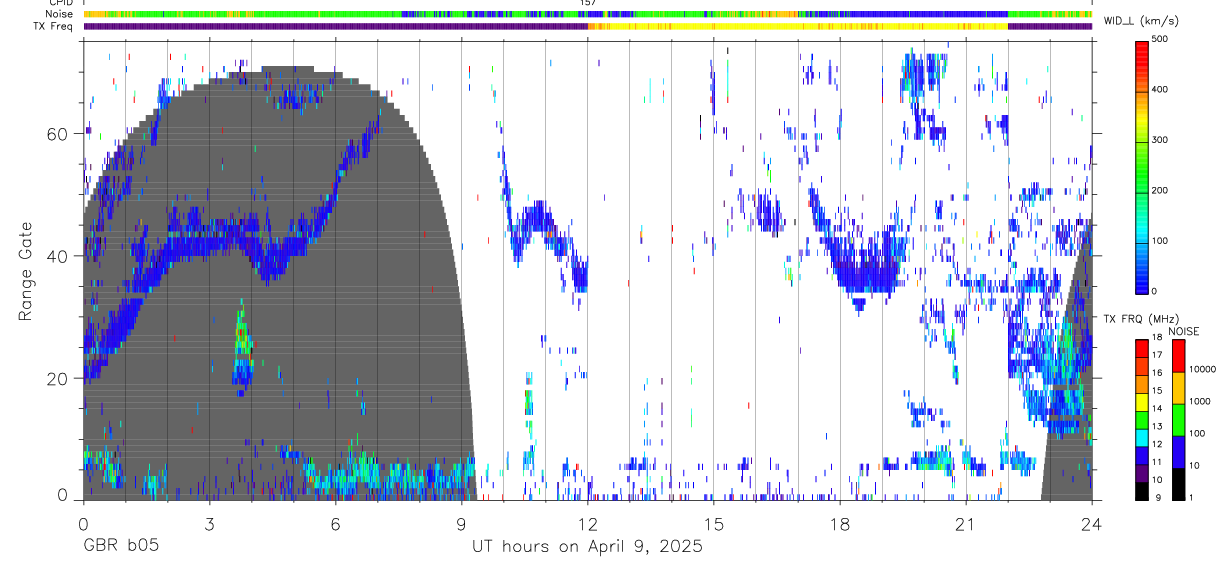Click the '6' UT hour tick label
Image resolution: width=1228 pixels, height=567 pixels.
335,525
